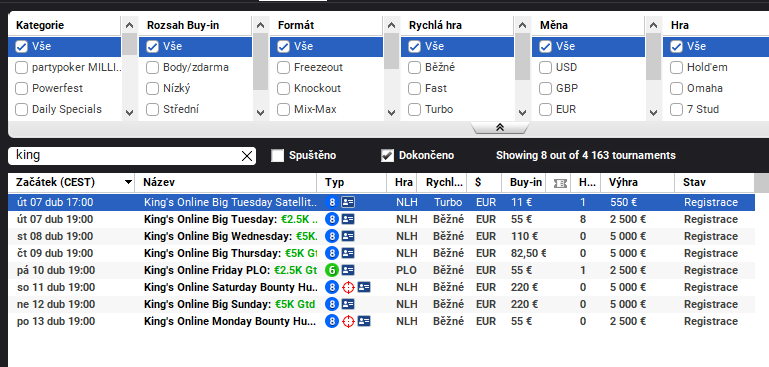Enable the Knockout format filter
The image size is (769, 367).
[x=283, y=88]
